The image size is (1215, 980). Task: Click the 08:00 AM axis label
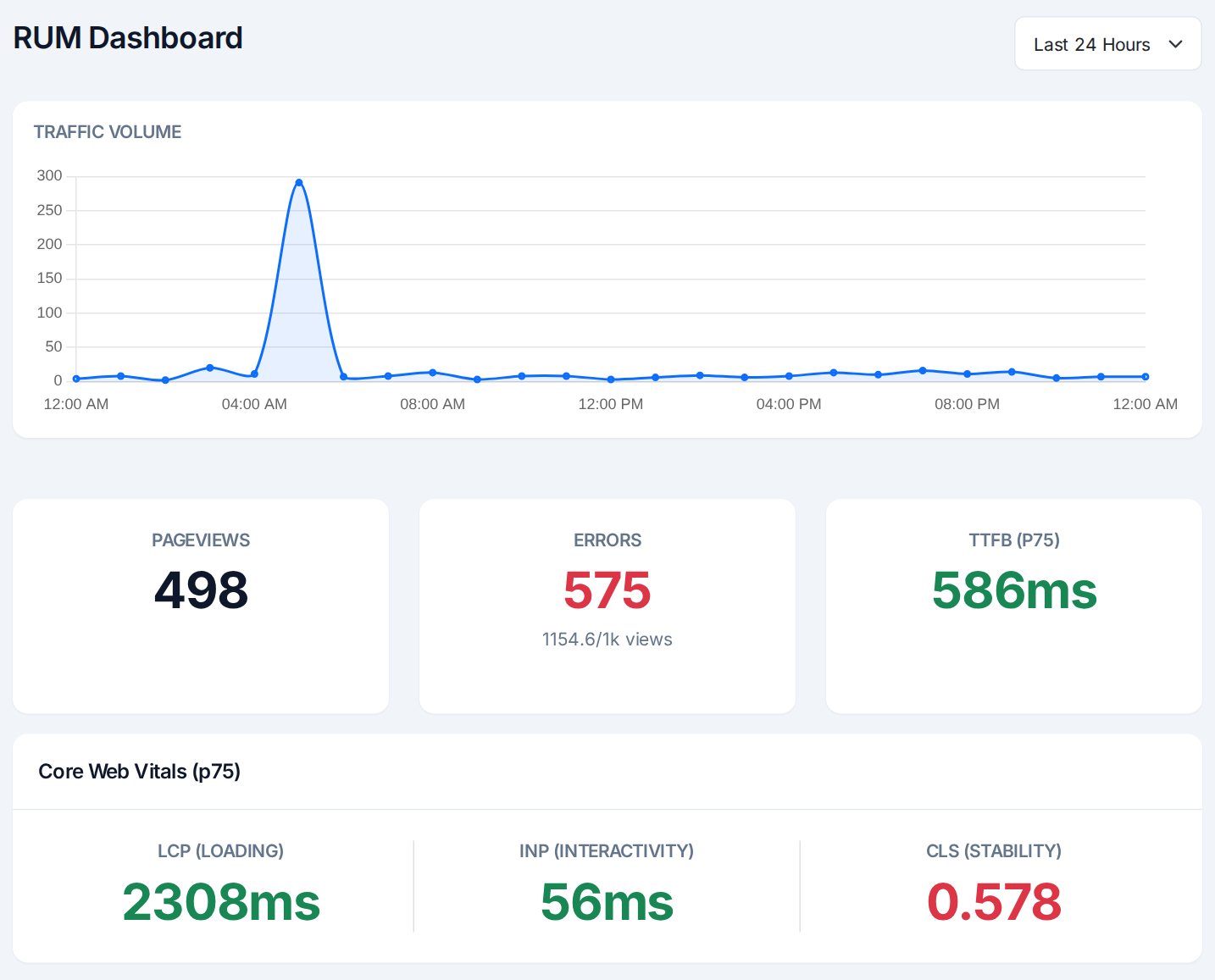point(432,404)
